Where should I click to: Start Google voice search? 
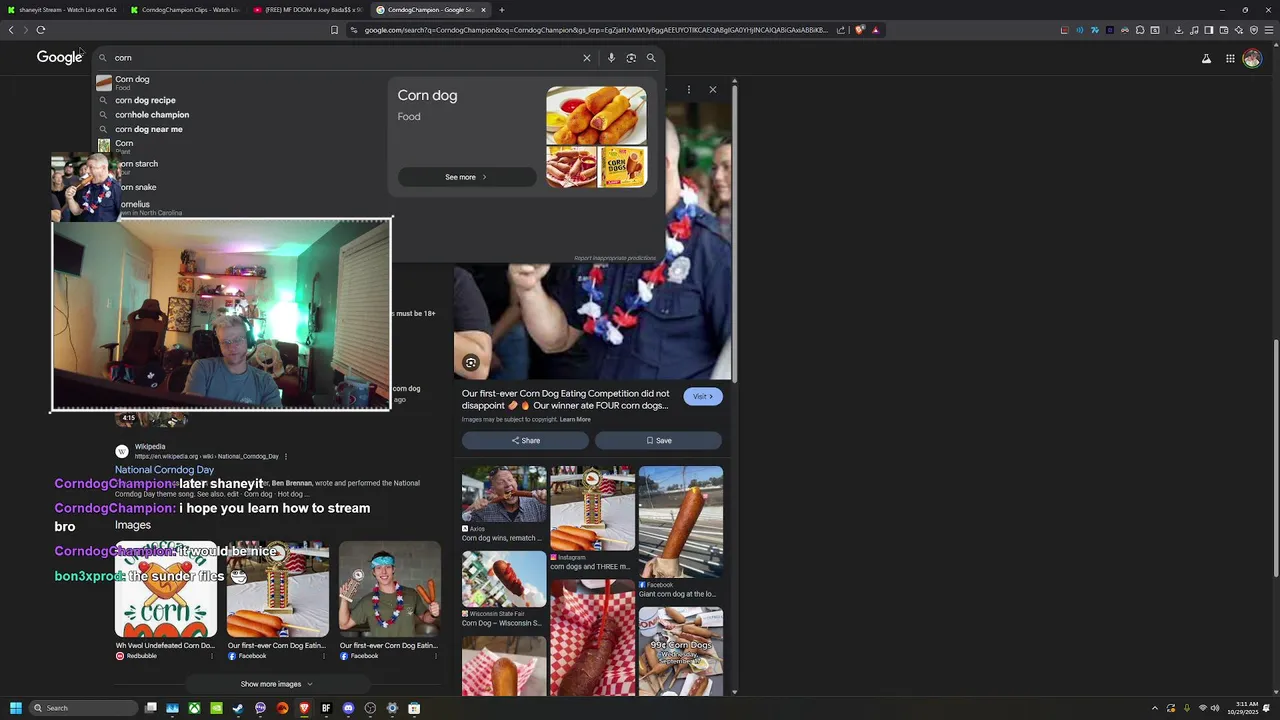tap(611, 58)
